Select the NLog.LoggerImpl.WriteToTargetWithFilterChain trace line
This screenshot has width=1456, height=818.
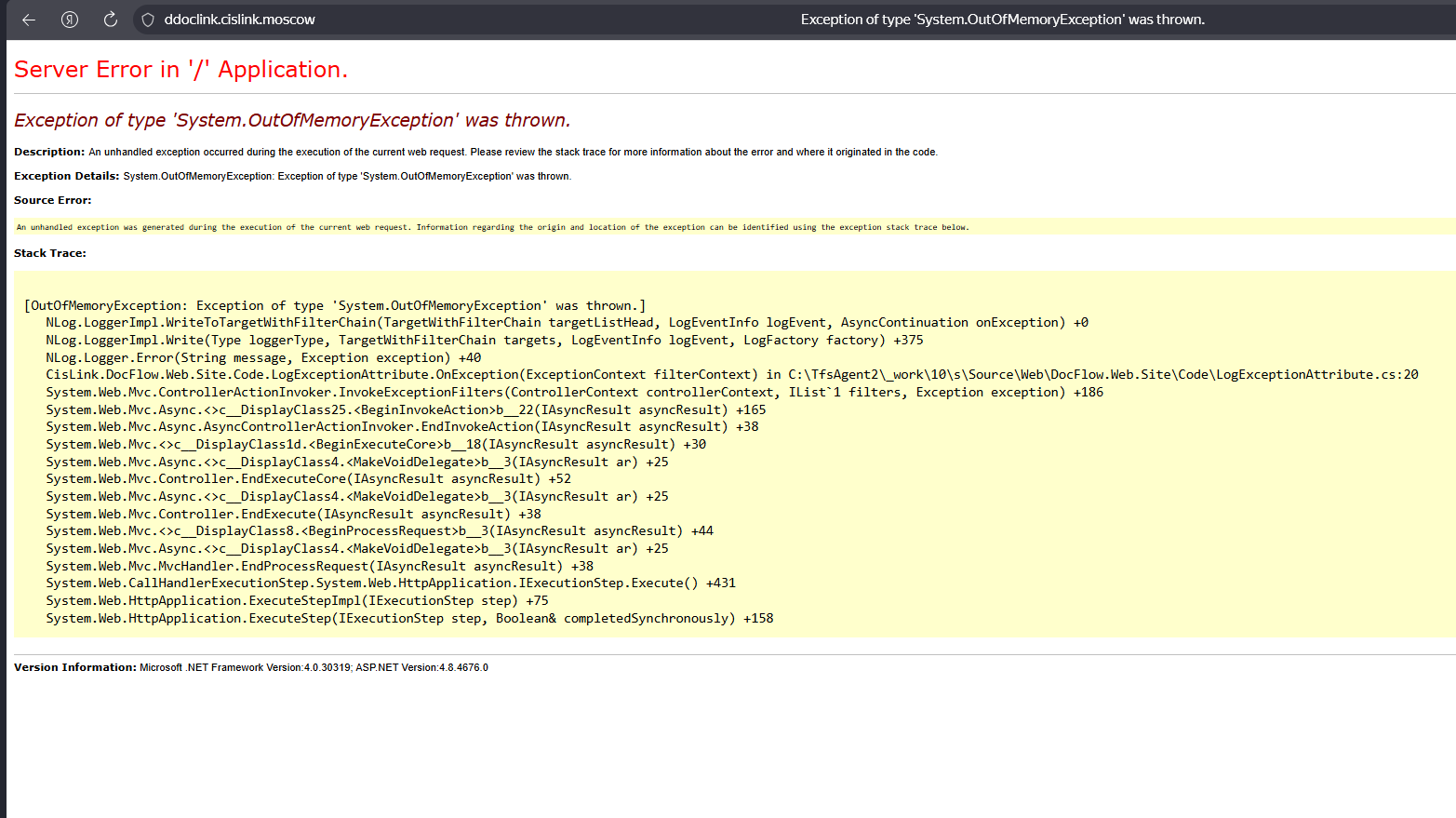point(567,323)
